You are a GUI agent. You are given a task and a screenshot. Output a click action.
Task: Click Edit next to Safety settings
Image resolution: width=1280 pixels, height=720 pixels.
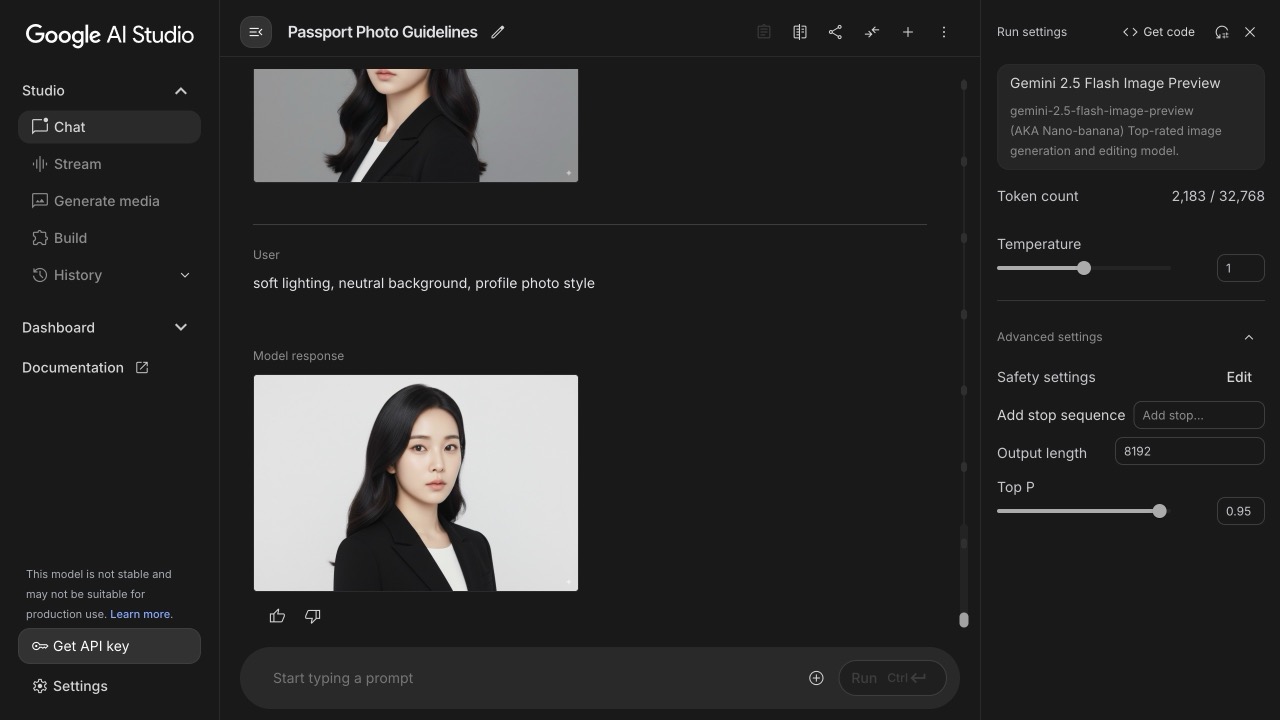click(1239, 377)
